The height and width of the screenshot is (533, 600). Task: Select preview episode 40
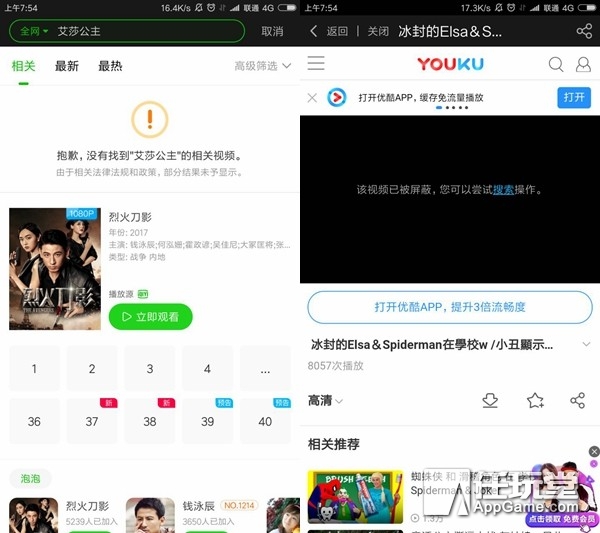(x=265, y=421)
